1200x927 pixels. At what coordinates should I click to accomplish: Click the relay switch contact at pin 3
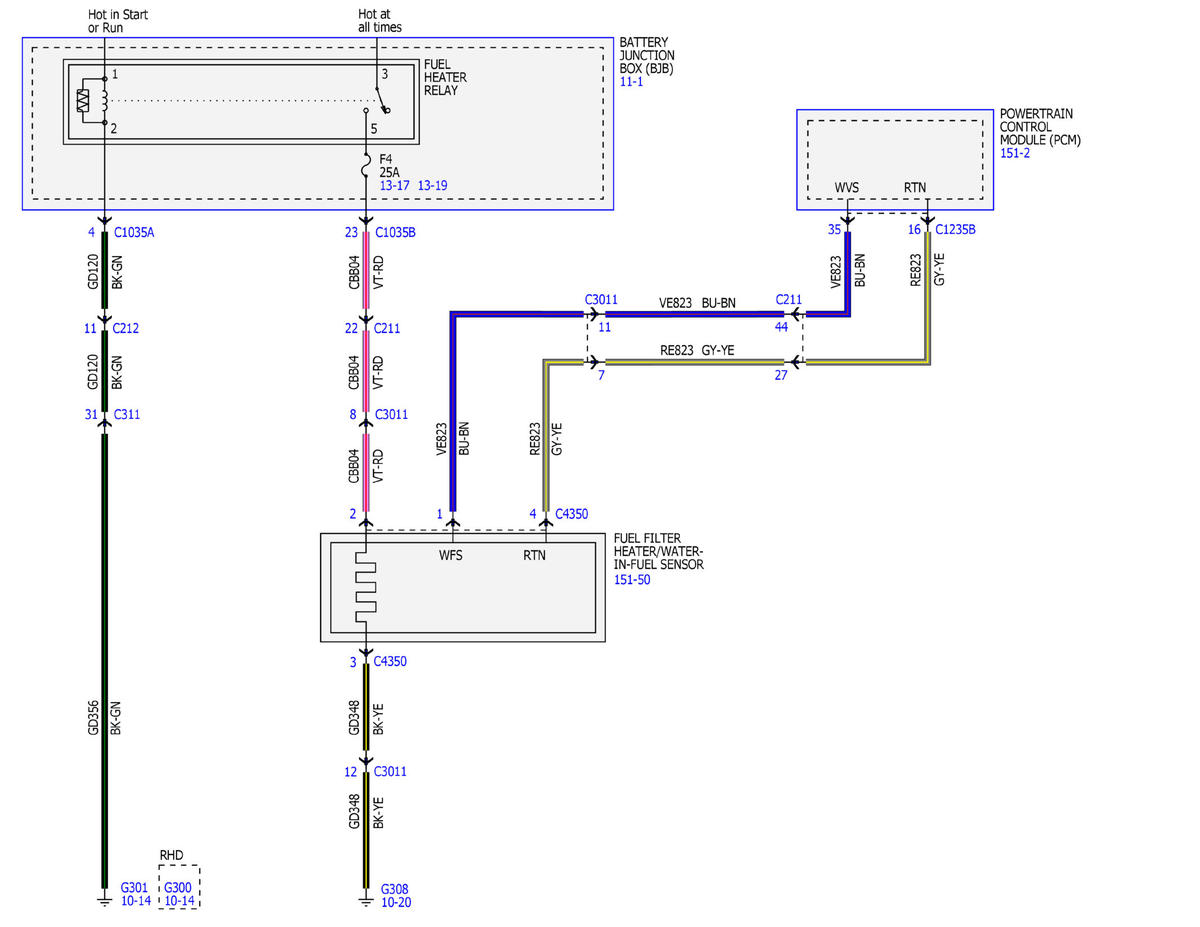point(379,95)
